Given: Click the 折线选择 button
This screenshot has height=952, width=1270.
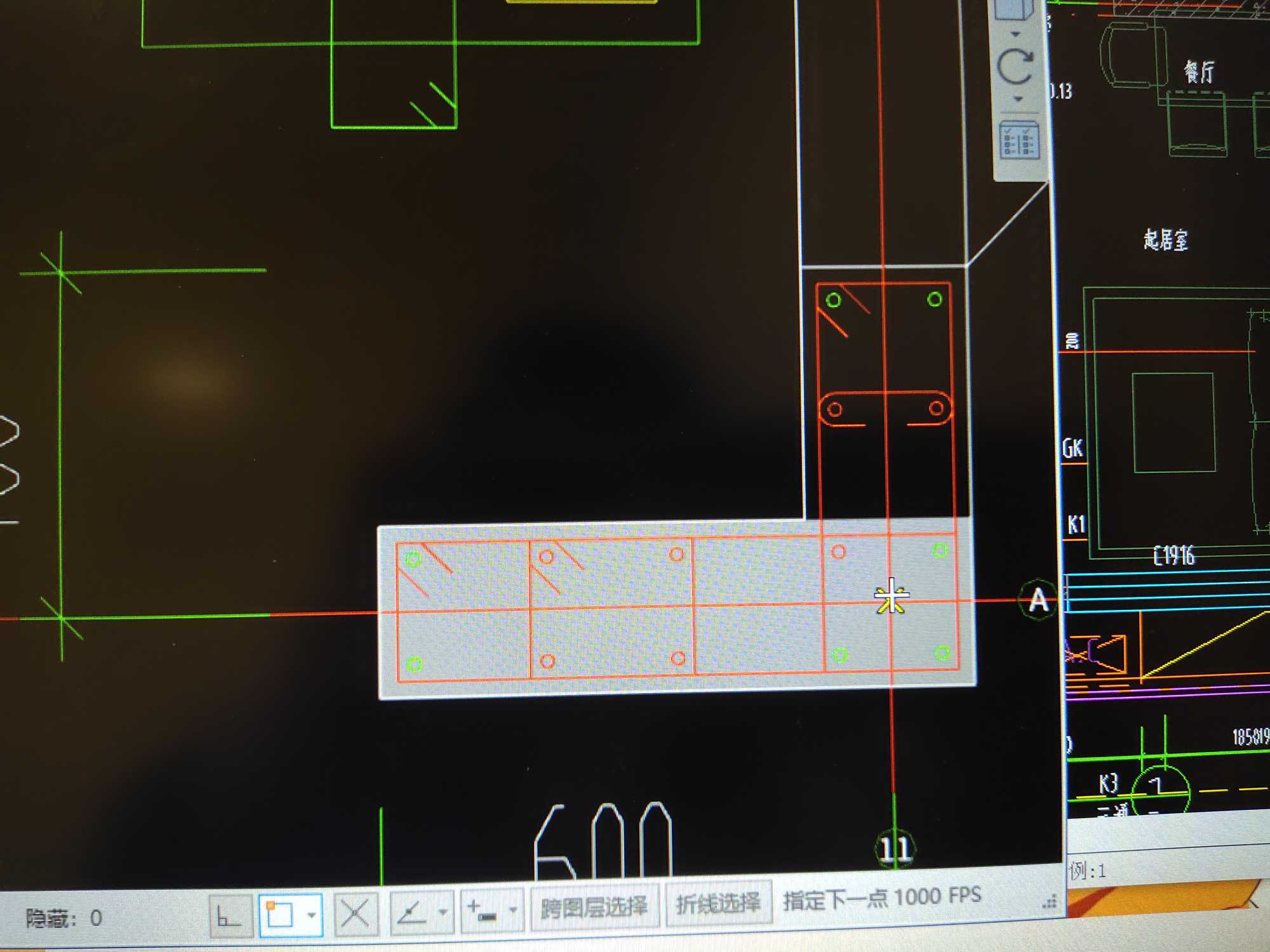Looking at the screenshot, I should coord(718,902).
